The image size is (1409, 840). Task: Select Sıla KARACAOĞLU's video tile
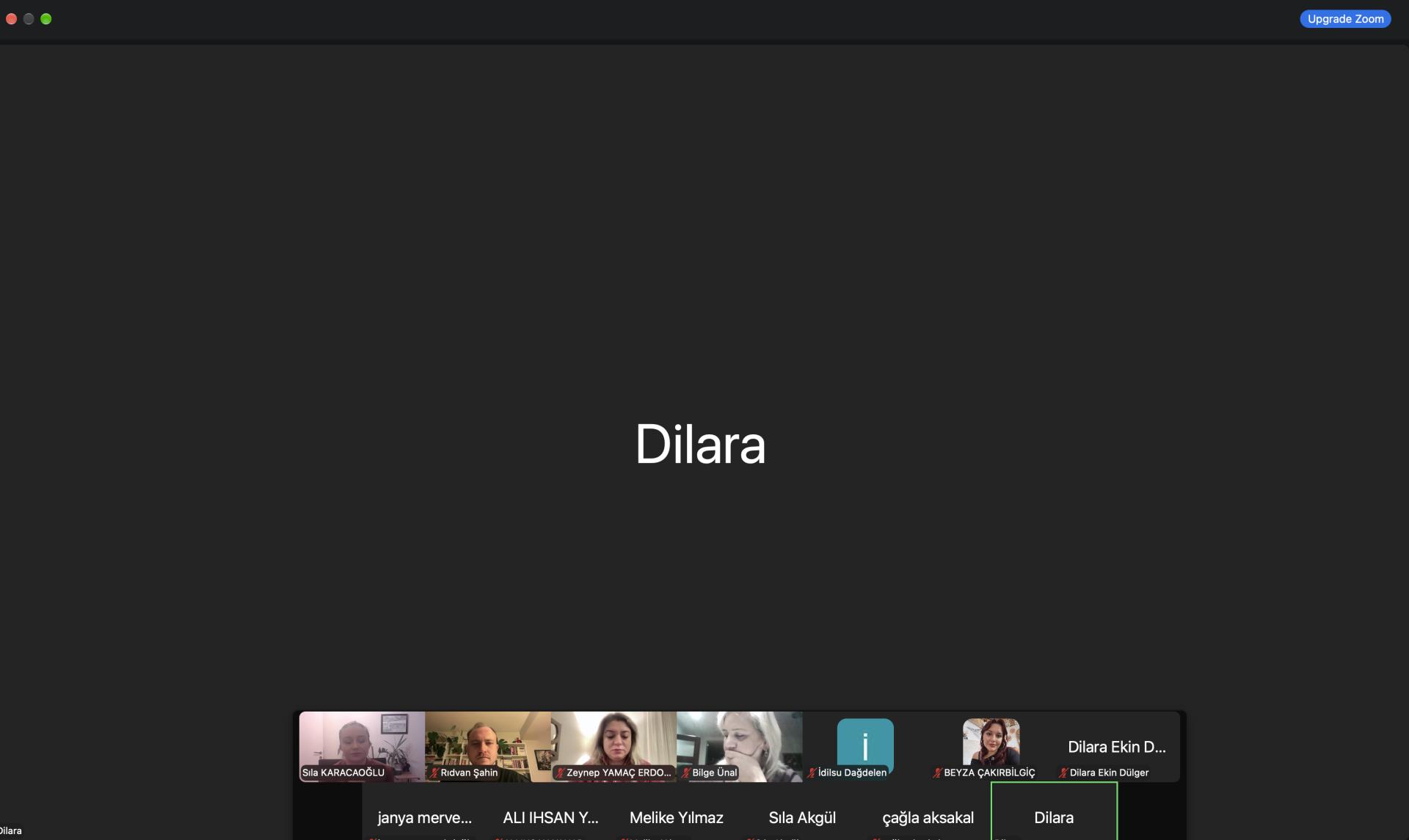coord(362,746)
